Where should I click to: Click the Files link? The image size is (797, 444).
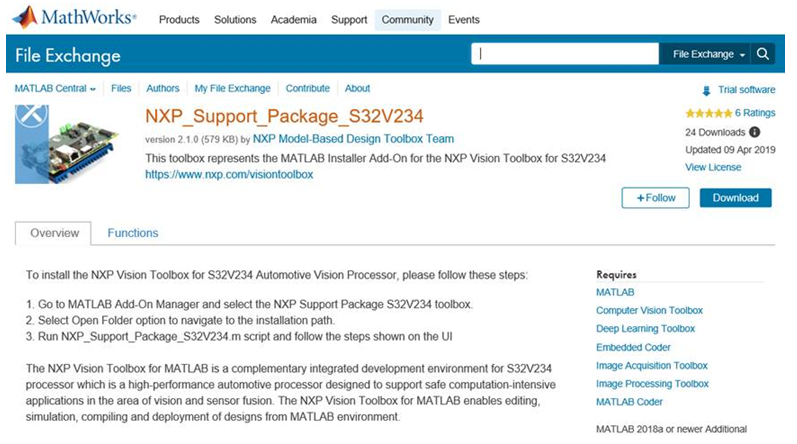tap(121, 88)
